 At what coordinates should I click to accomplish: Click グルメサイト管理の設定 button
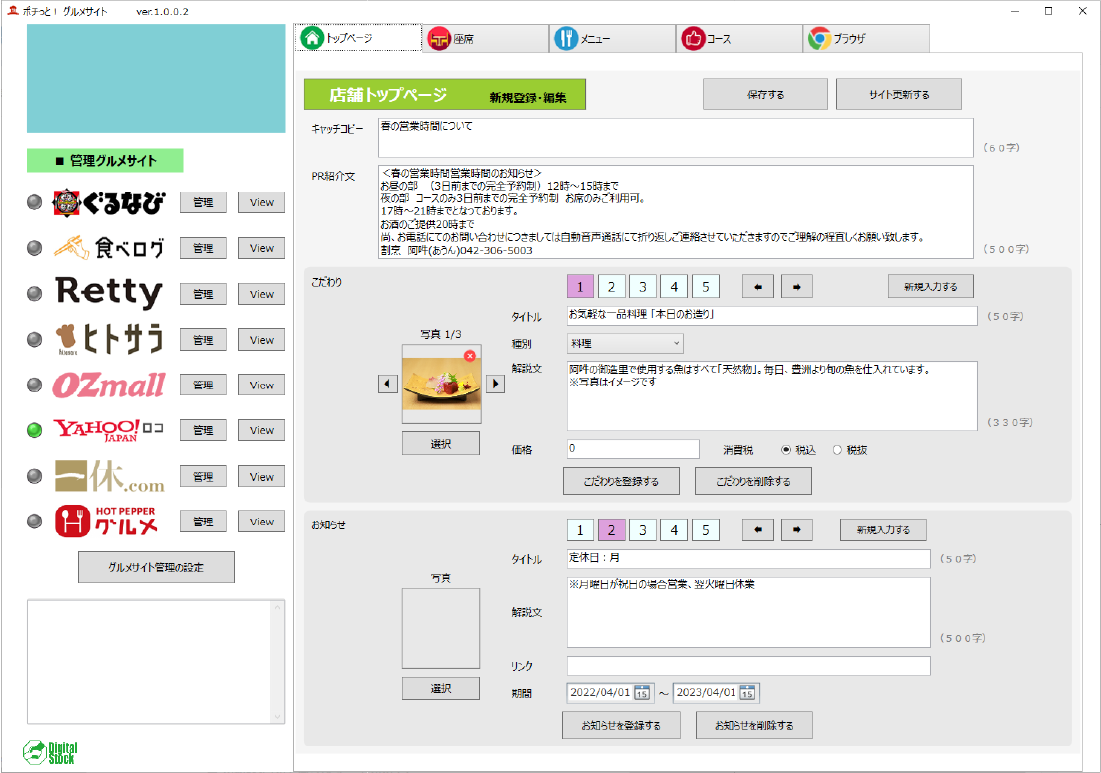(x=156, y=567)
